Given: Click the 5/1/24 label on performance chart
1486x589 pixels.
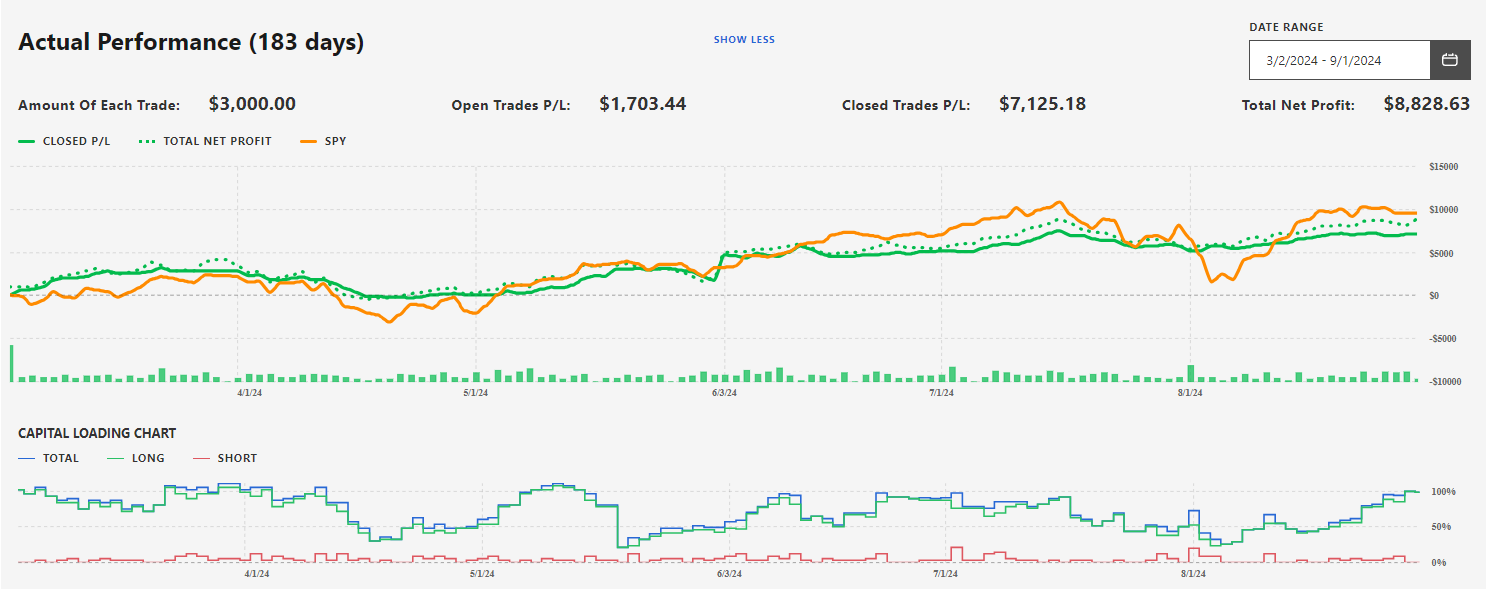Looking at the screenshot, I should [475, 393].
